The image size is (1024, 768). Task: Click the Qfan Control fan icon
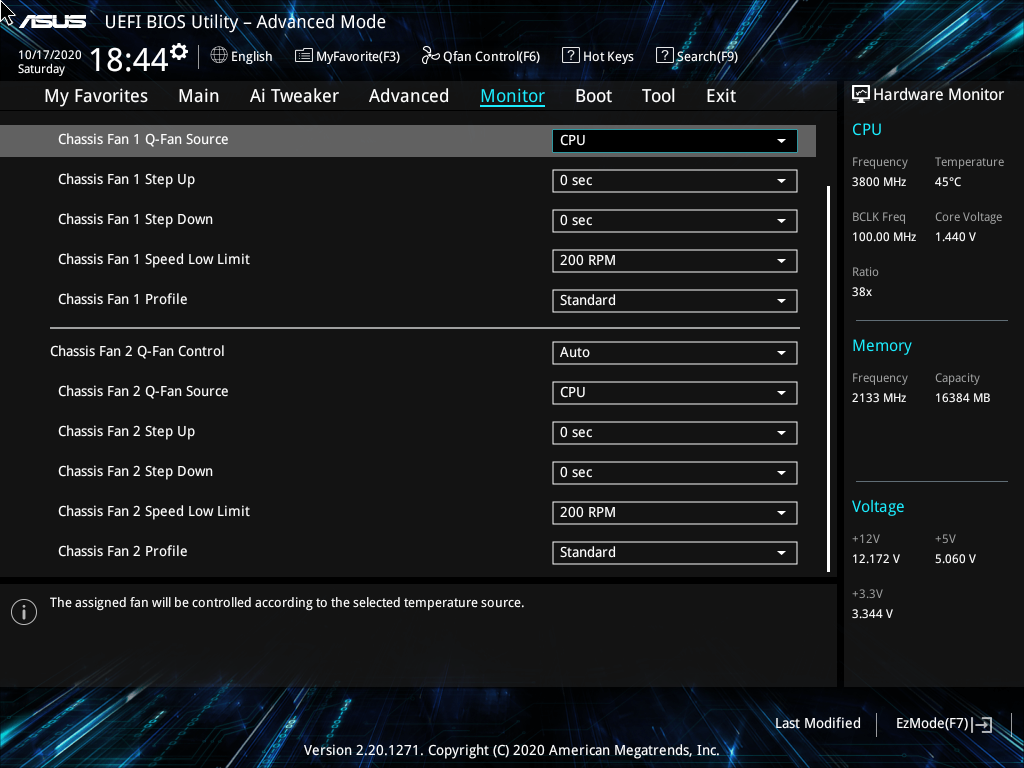click(x=430, y=56)
